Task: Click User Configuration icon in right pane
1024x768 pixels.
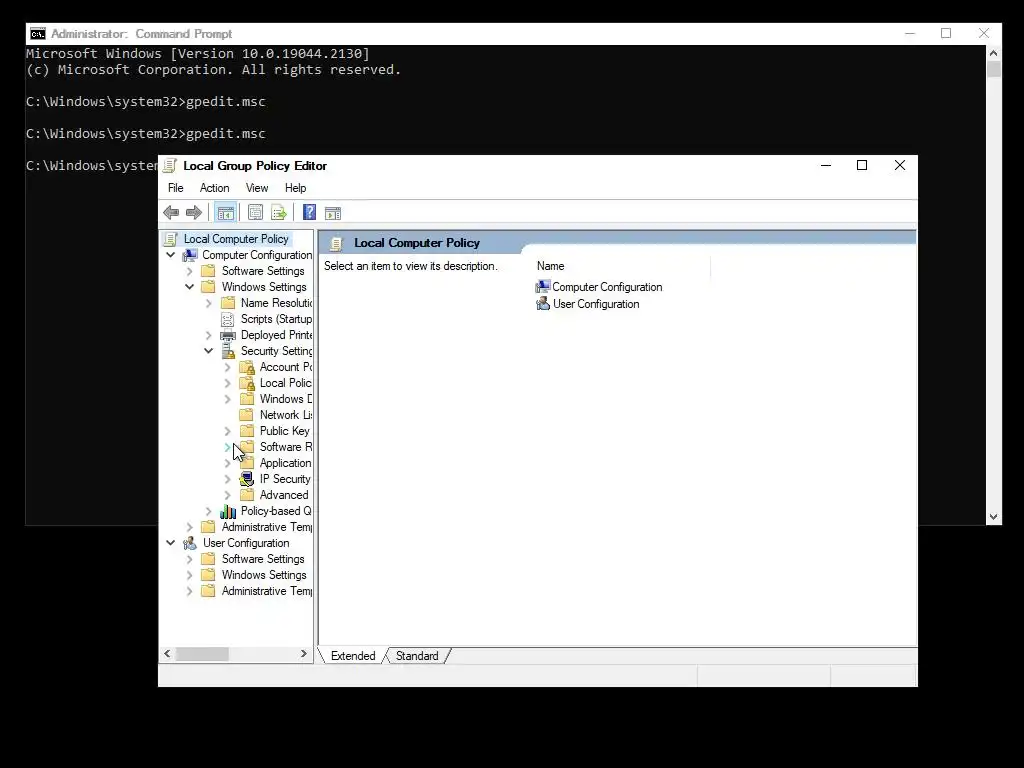Action: click(543, 304)
